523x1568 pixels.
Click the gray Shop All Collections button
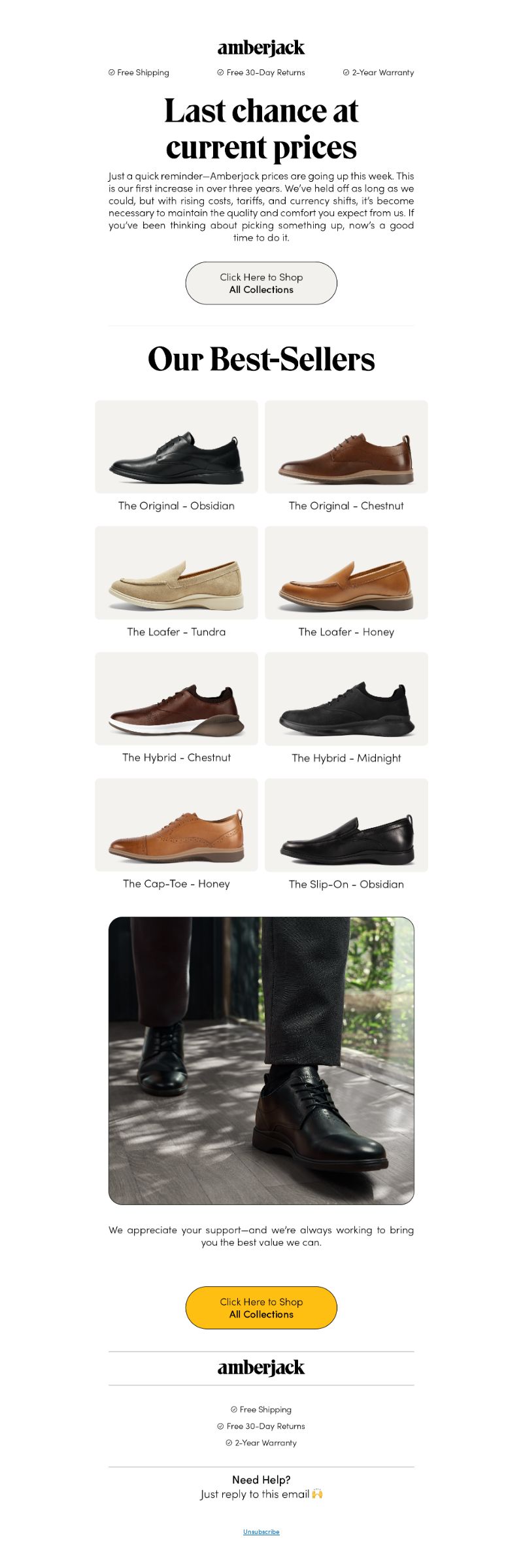261,283
